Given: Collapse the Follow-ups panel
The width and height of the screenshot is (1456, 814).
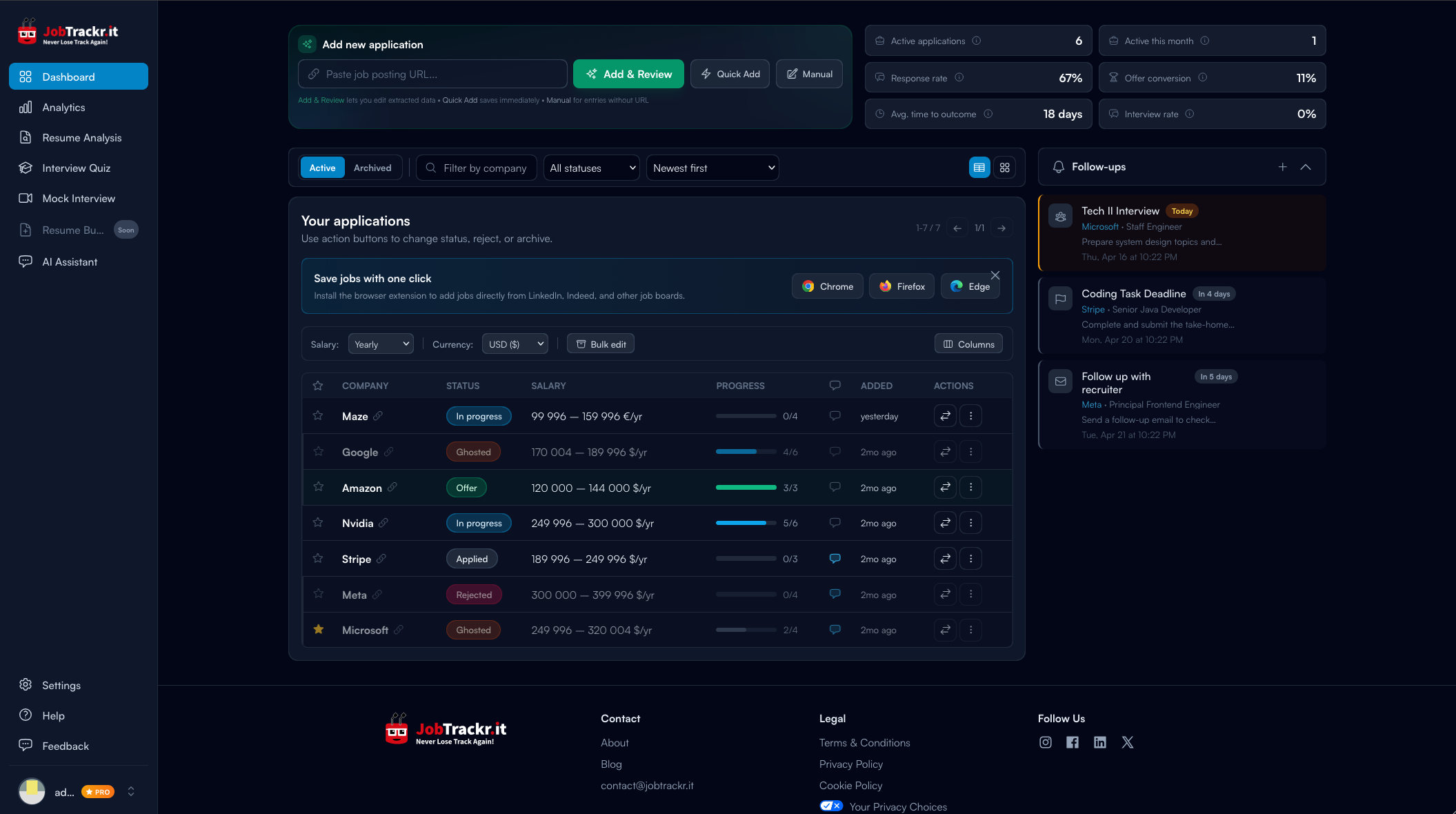Looking at the screenshot, I should tap(1306, 166).
